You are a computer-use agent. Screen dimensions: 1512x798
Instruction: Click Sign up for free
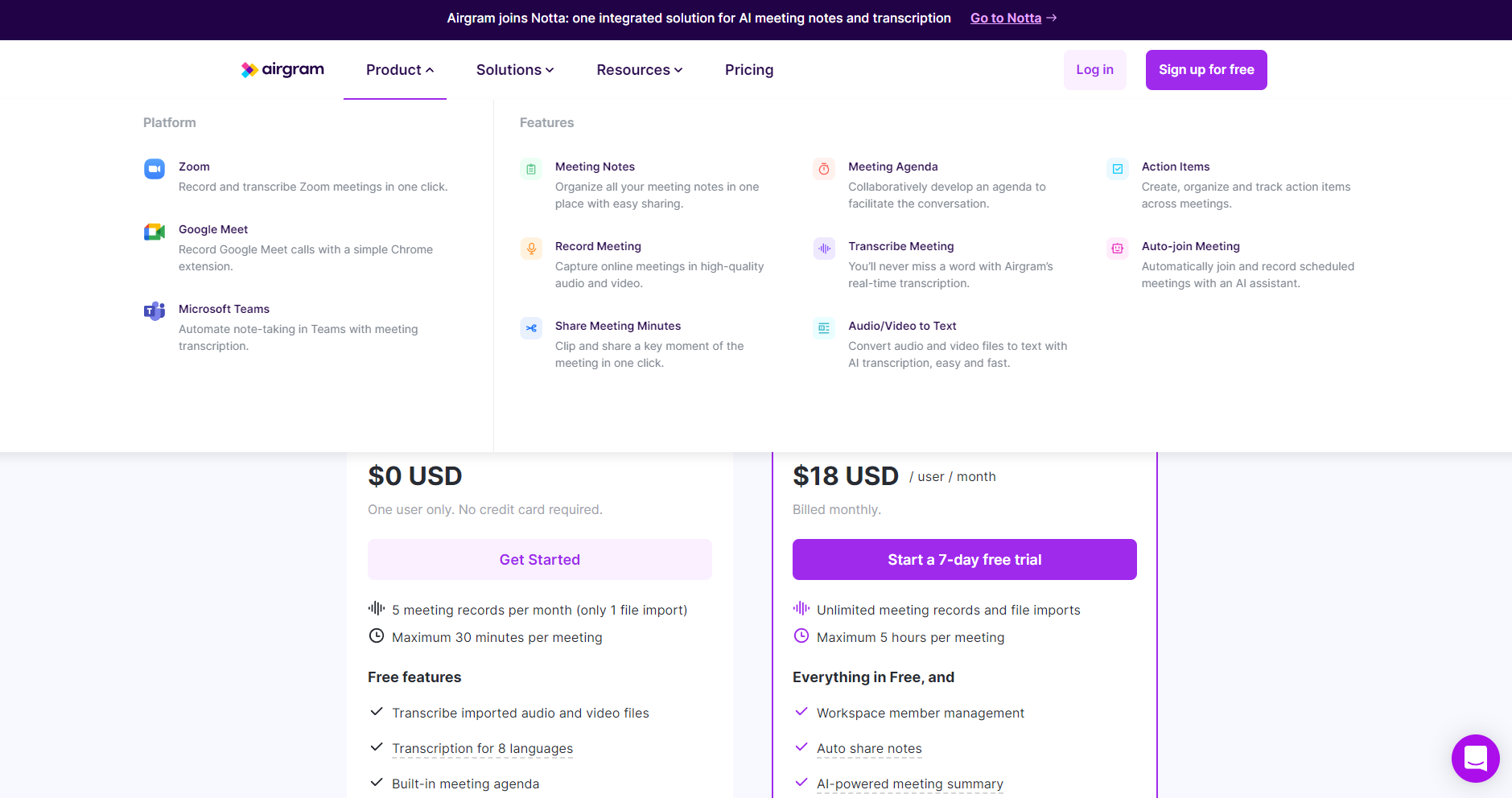1205,70
